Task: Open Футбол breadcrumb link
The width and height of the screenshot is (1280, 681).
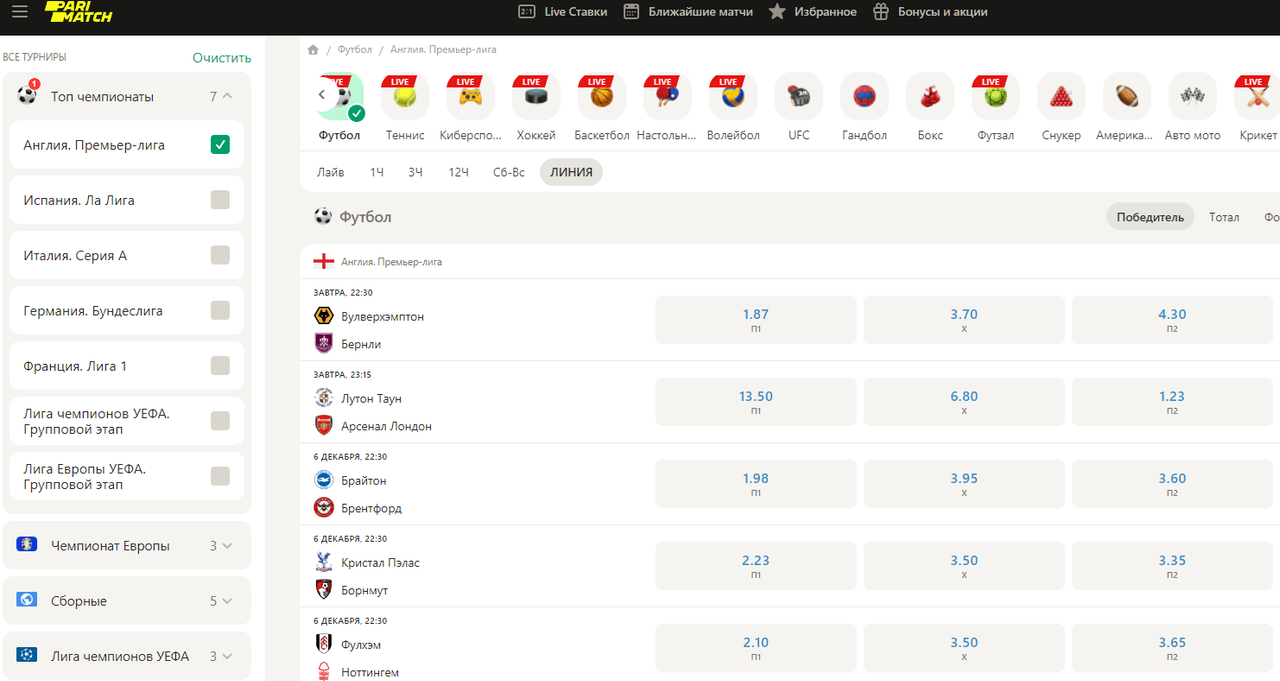Action: [355, 50]
